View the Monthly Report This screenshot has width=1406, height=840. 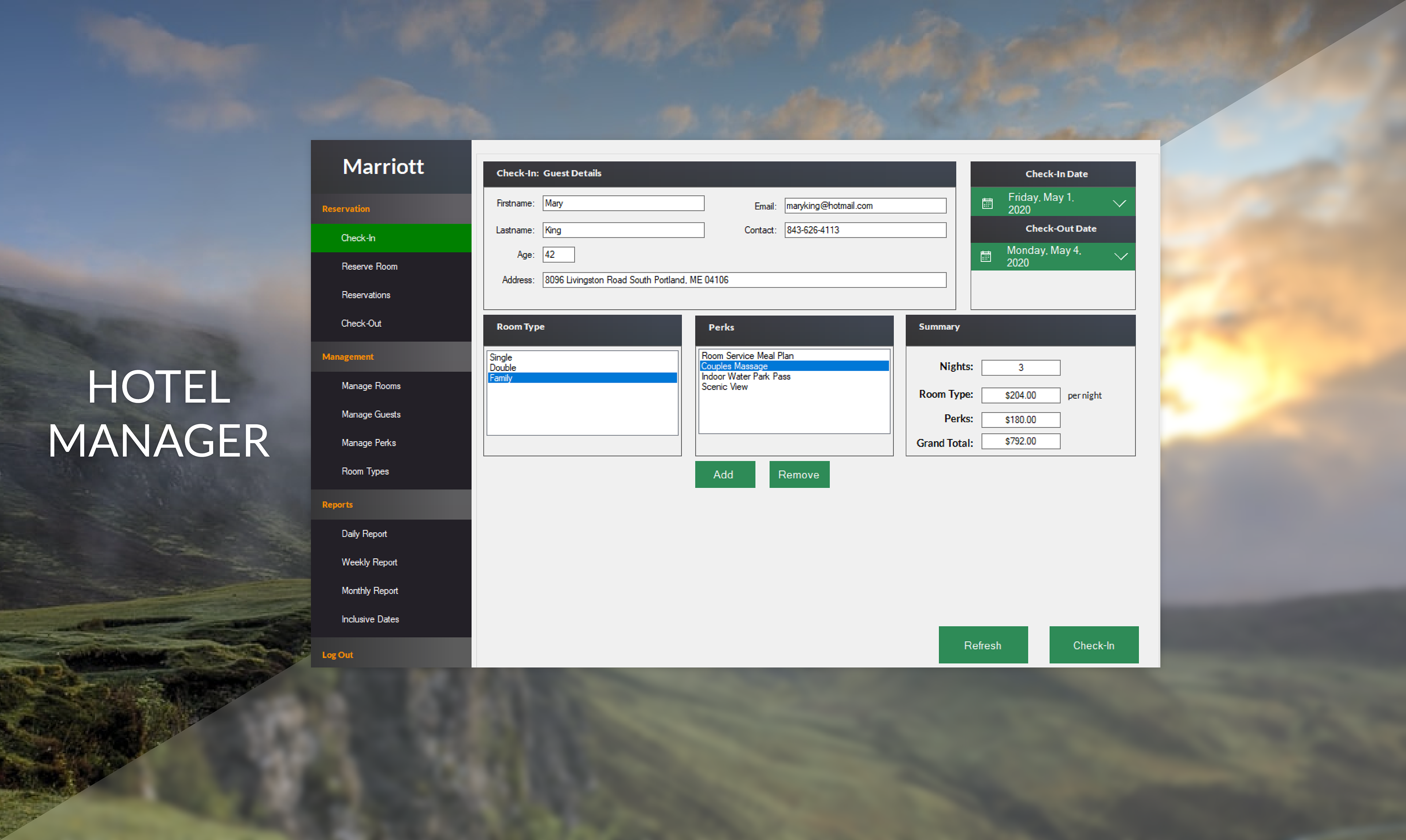[x=391, y=590]
